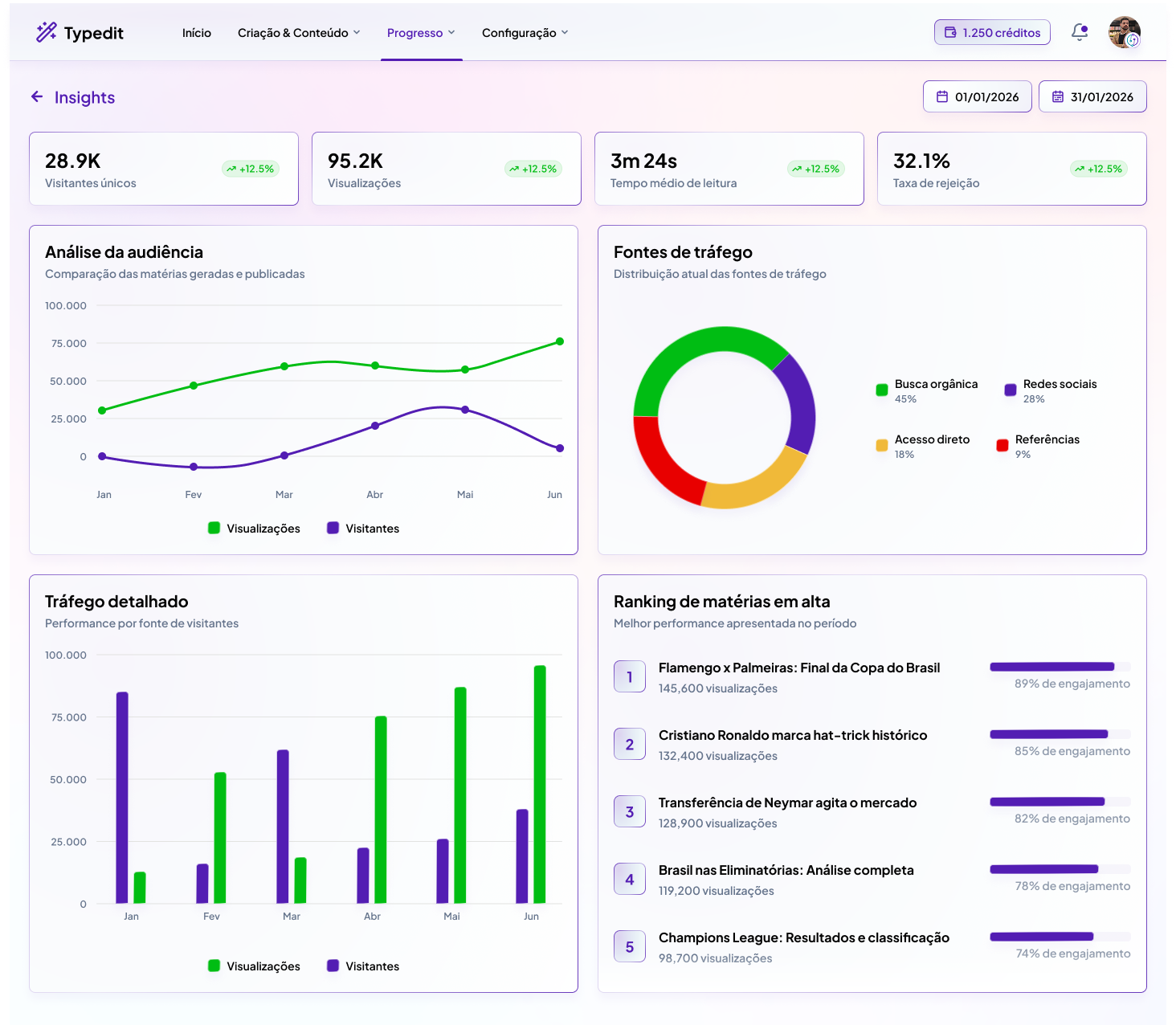Screen dimensions: 1176x1025
Task: Click calendar icon in 01/01/2026 start date
Action: click(942, 96)
